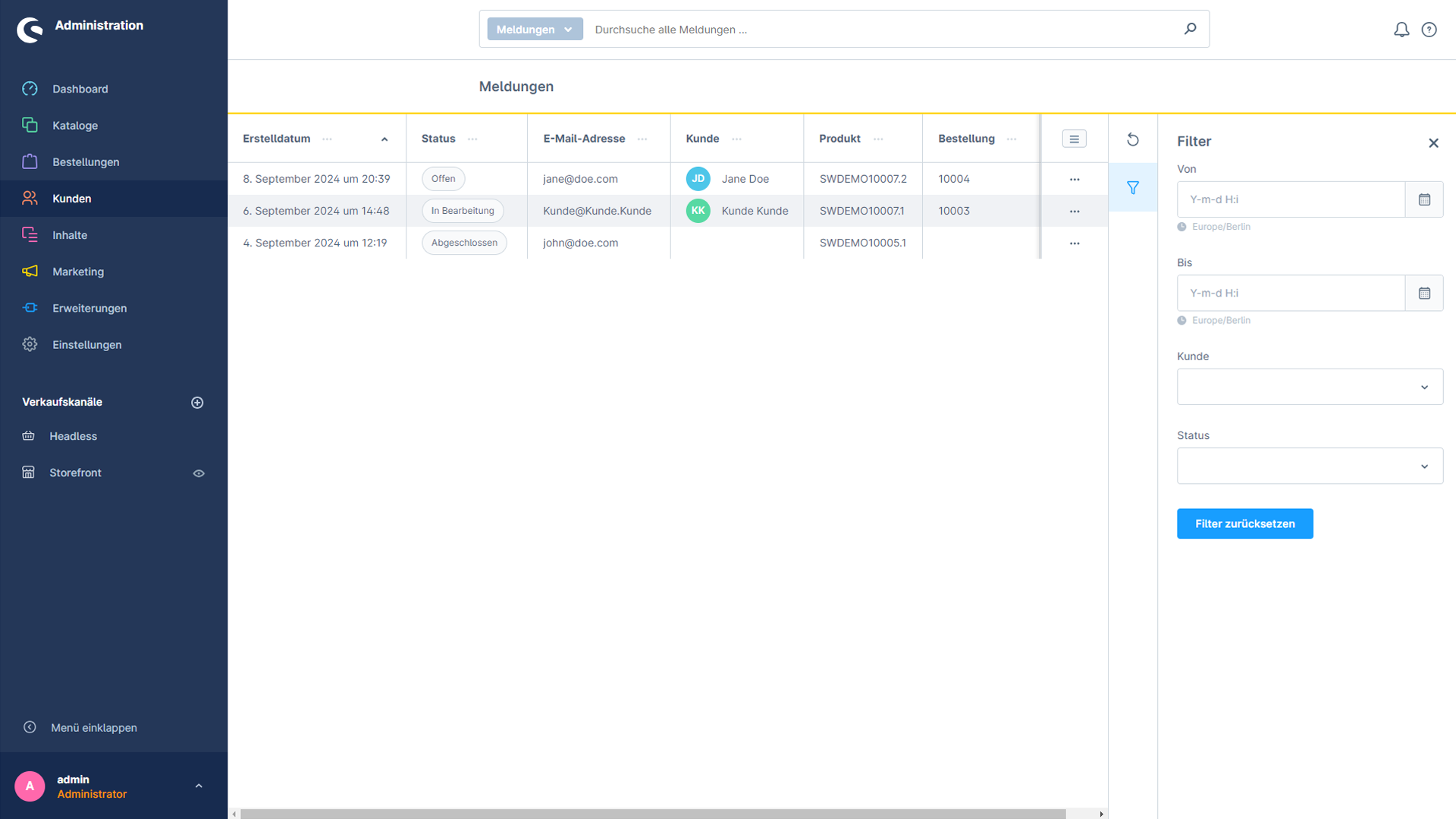Click order number 10003
This screenshot has width=1456, height=819.
pyautogui.click(x=953, y=211)
